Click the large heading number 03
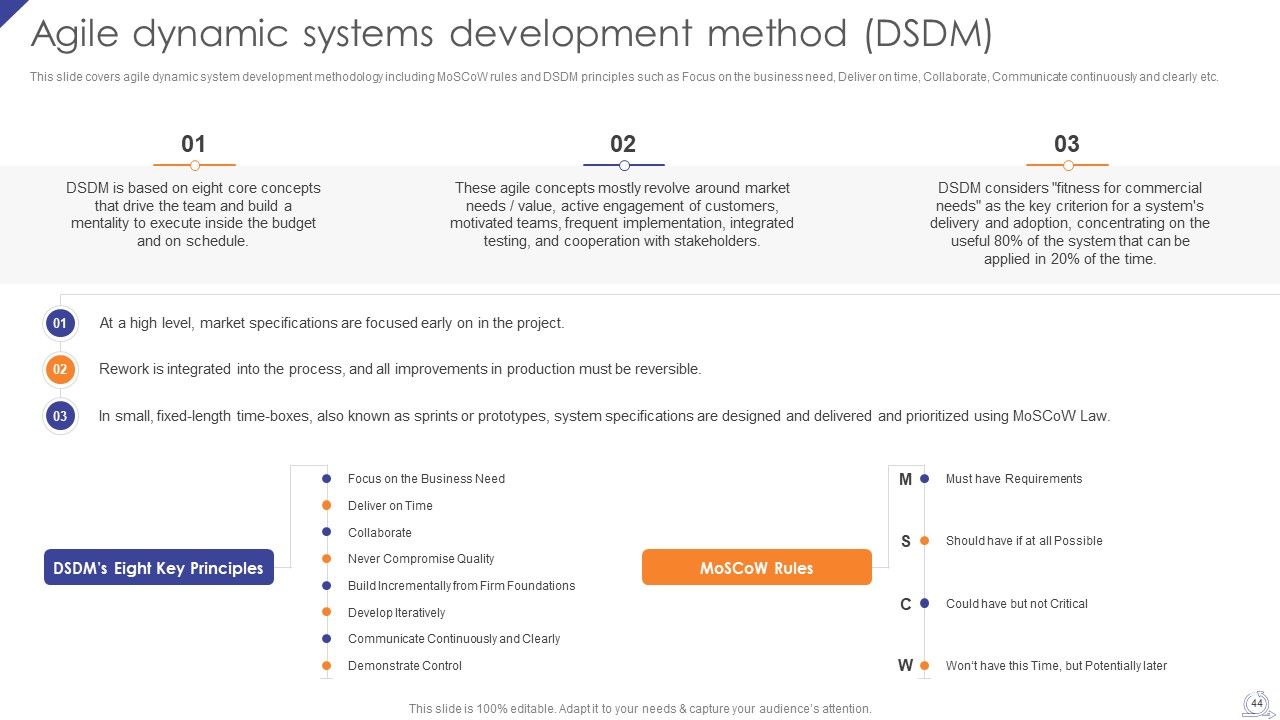The image size is (1280, 720). (1067, 144)
